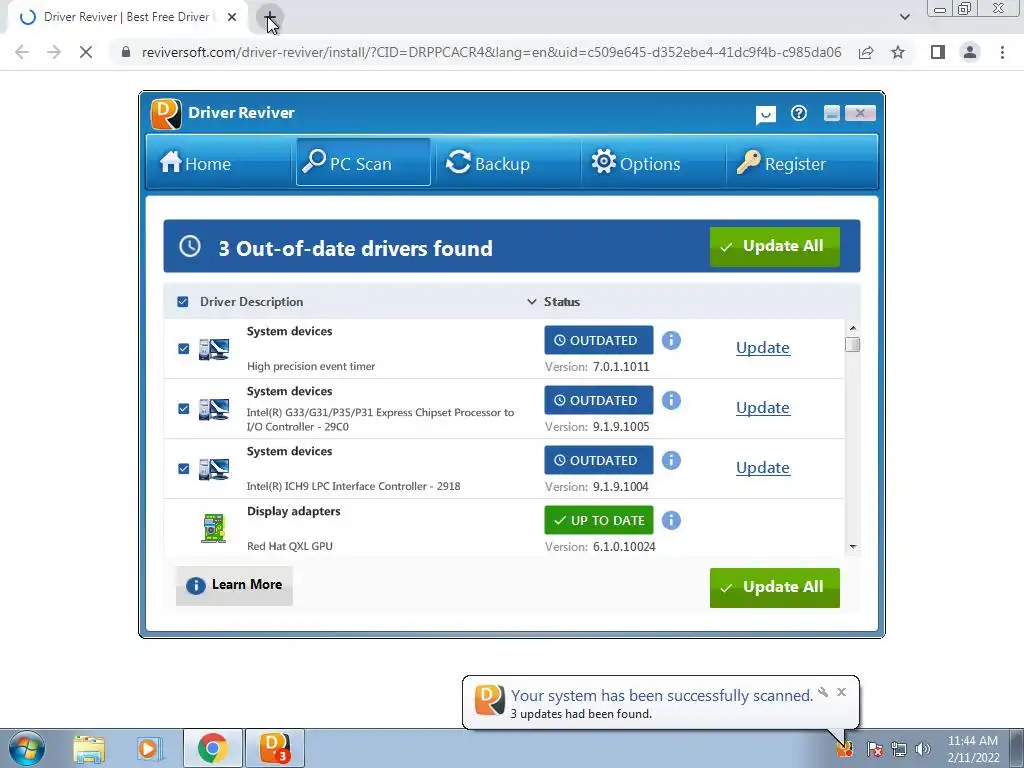The height and width of the screenshot is (768, 1024).
Task: Click the taskbar clock showing 11:44 AM
Action: [x=973, y=749]
